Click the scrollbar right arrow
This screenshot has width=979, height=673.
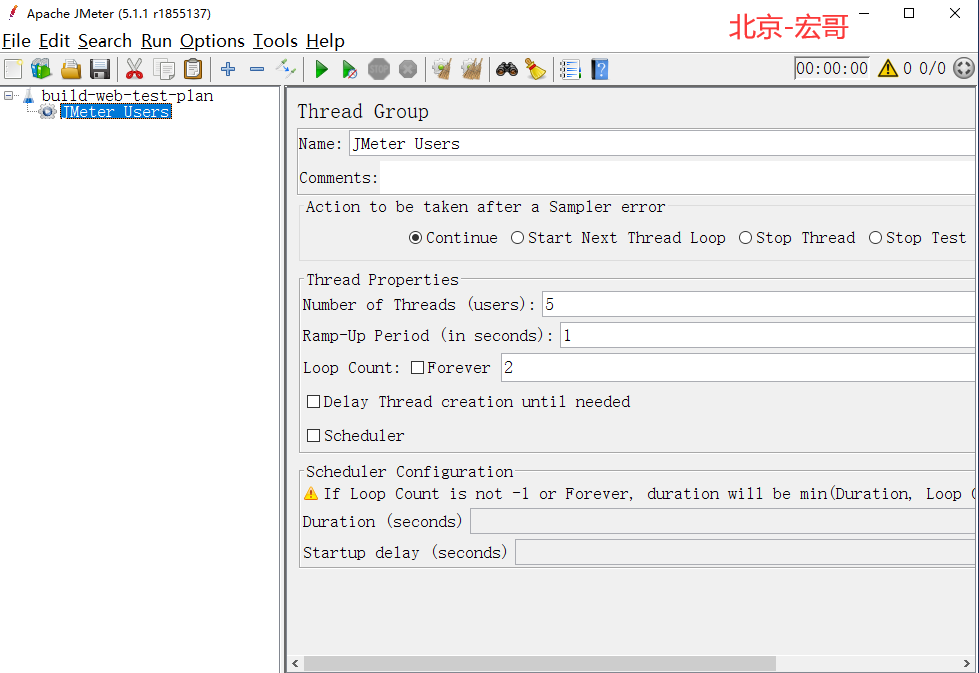coord(967,663)
